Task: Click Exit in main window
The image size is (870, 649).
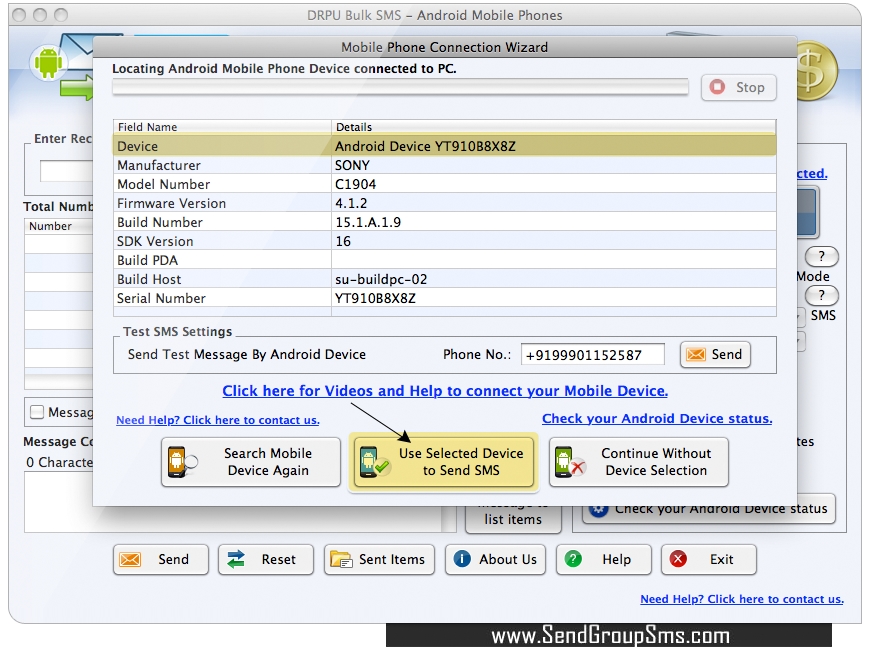Action: pos(709,559)
